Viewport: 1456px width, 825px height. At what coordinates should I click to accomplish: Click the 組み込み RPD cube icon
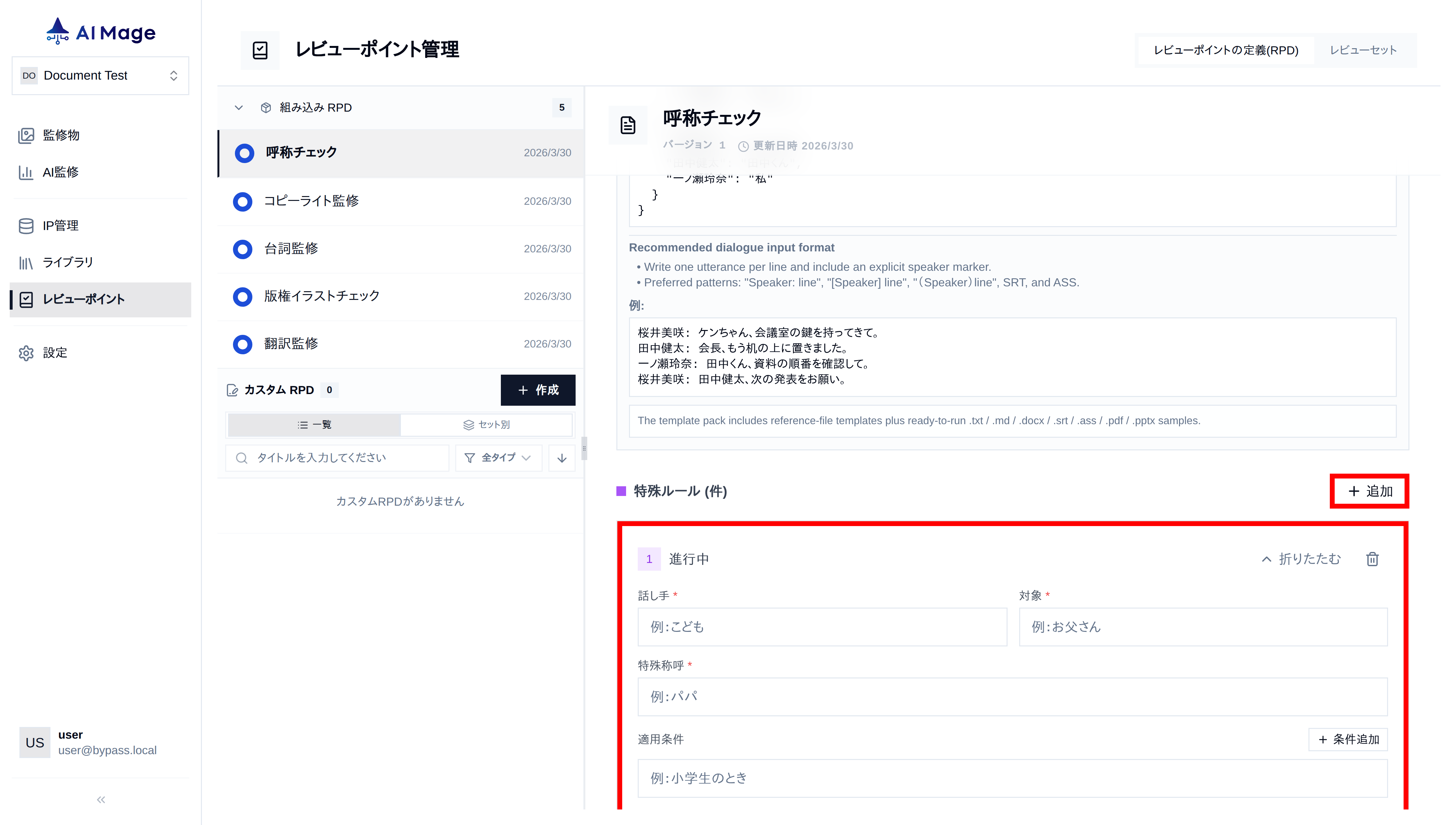coord(266,108)
